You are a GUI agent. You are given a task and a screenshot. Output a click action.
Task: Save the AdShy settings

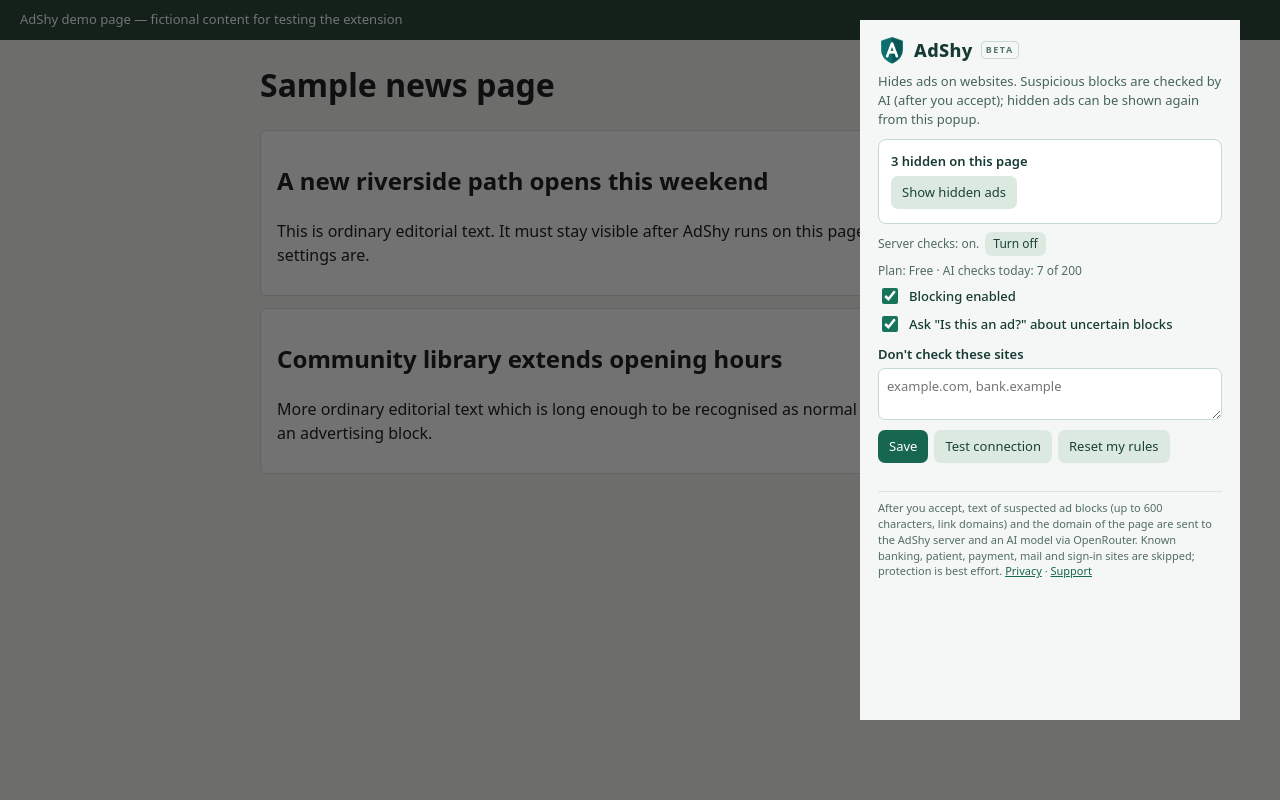coord(903,446)
